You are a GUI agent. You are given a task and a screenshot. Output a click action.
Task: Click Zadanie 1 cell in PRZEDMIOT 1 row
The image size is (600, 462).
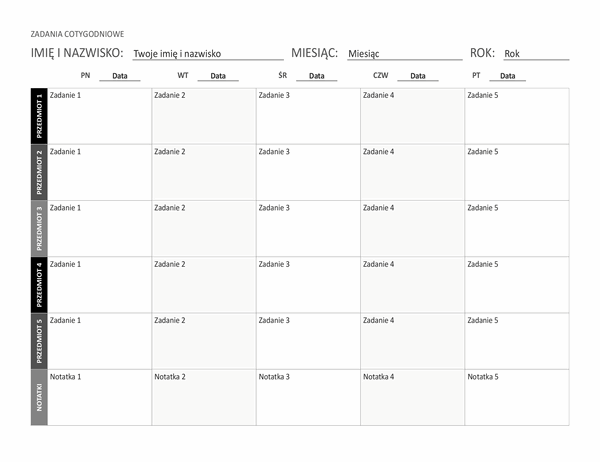[x=100, y=116]
